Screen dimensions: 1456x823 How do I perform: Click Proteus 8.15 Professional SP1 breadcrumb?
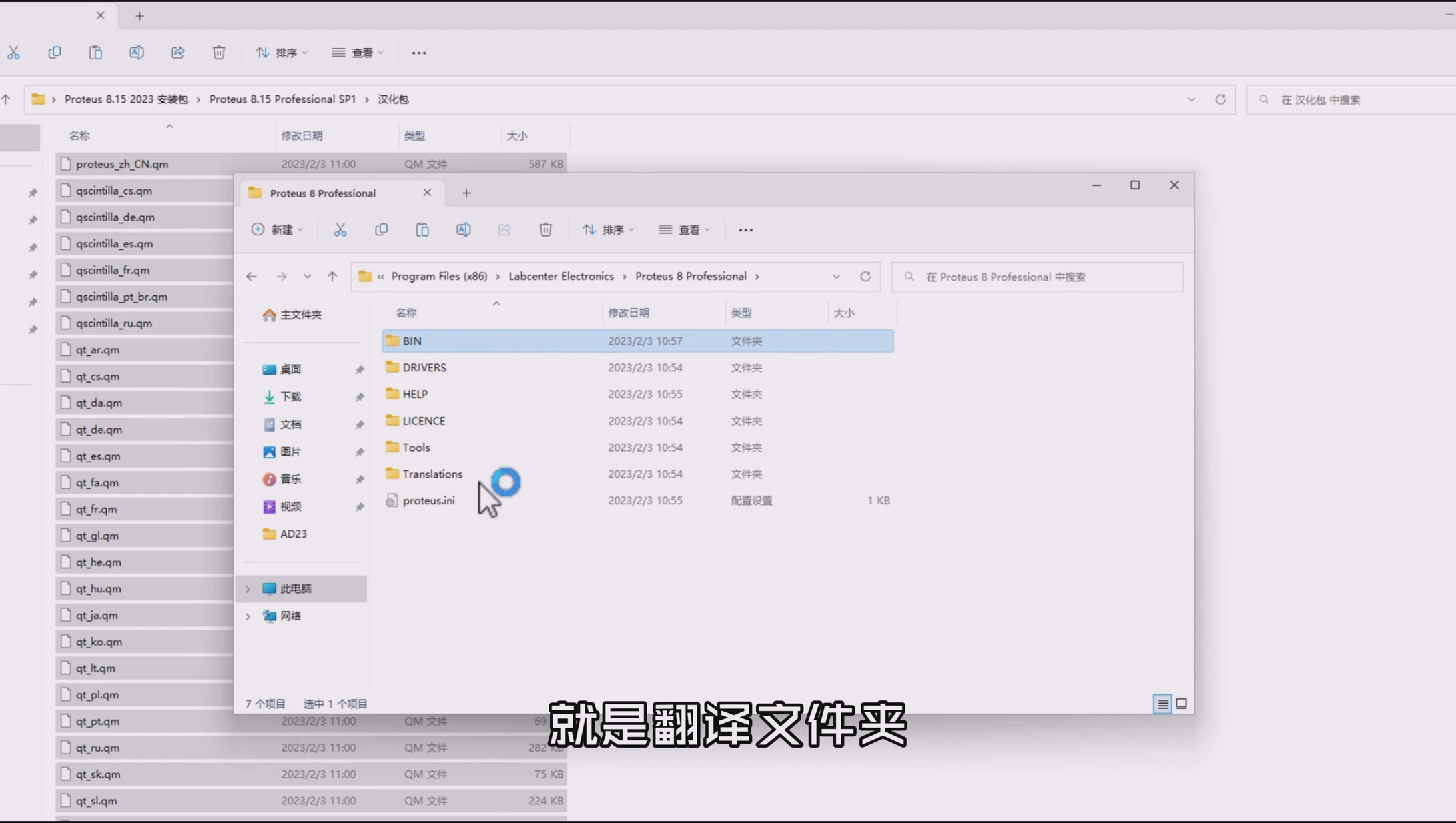pyautogui.click(x=283, y=99)
